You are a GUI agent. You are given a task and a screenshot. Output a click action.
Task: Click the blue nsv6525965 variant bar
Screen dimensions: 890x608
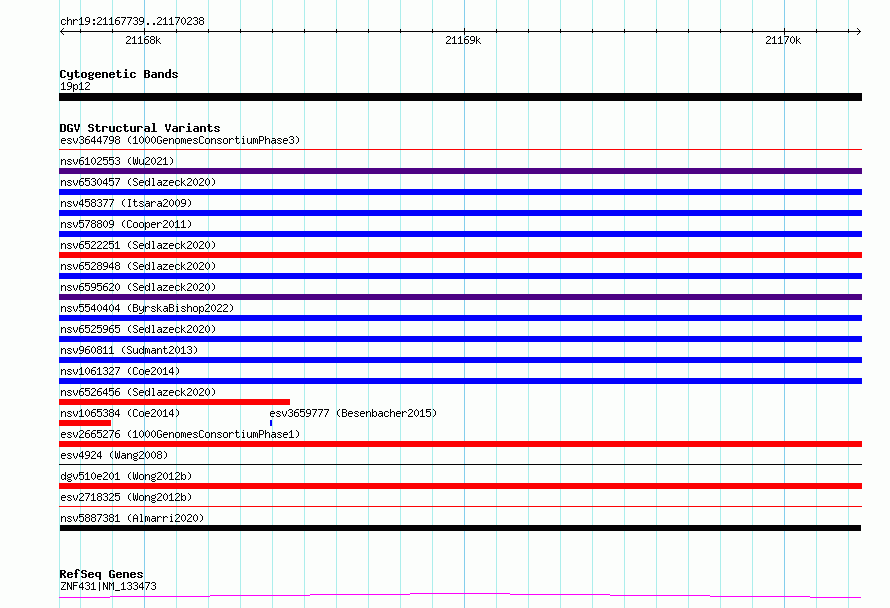(x=460, y=339)
